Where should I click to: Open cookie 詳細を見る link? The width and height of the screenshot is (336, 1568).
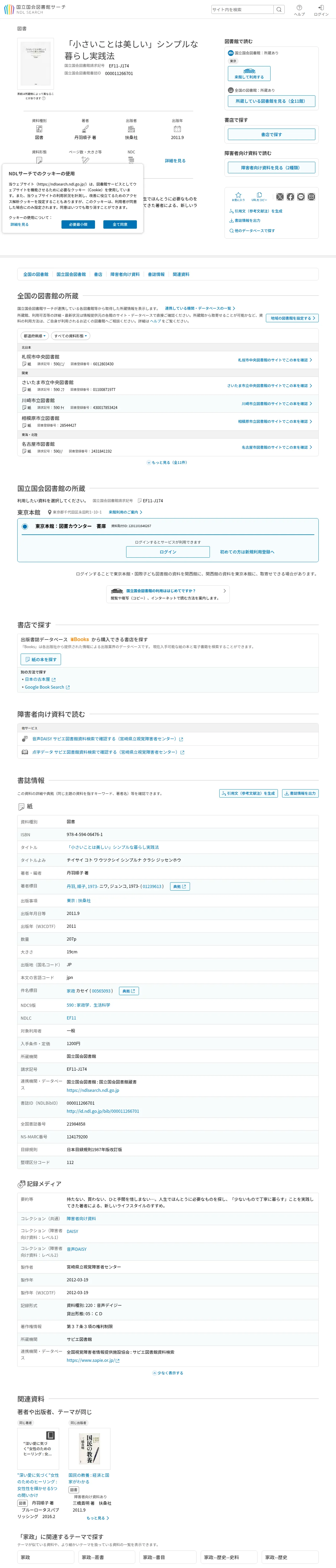pos(20,224)
